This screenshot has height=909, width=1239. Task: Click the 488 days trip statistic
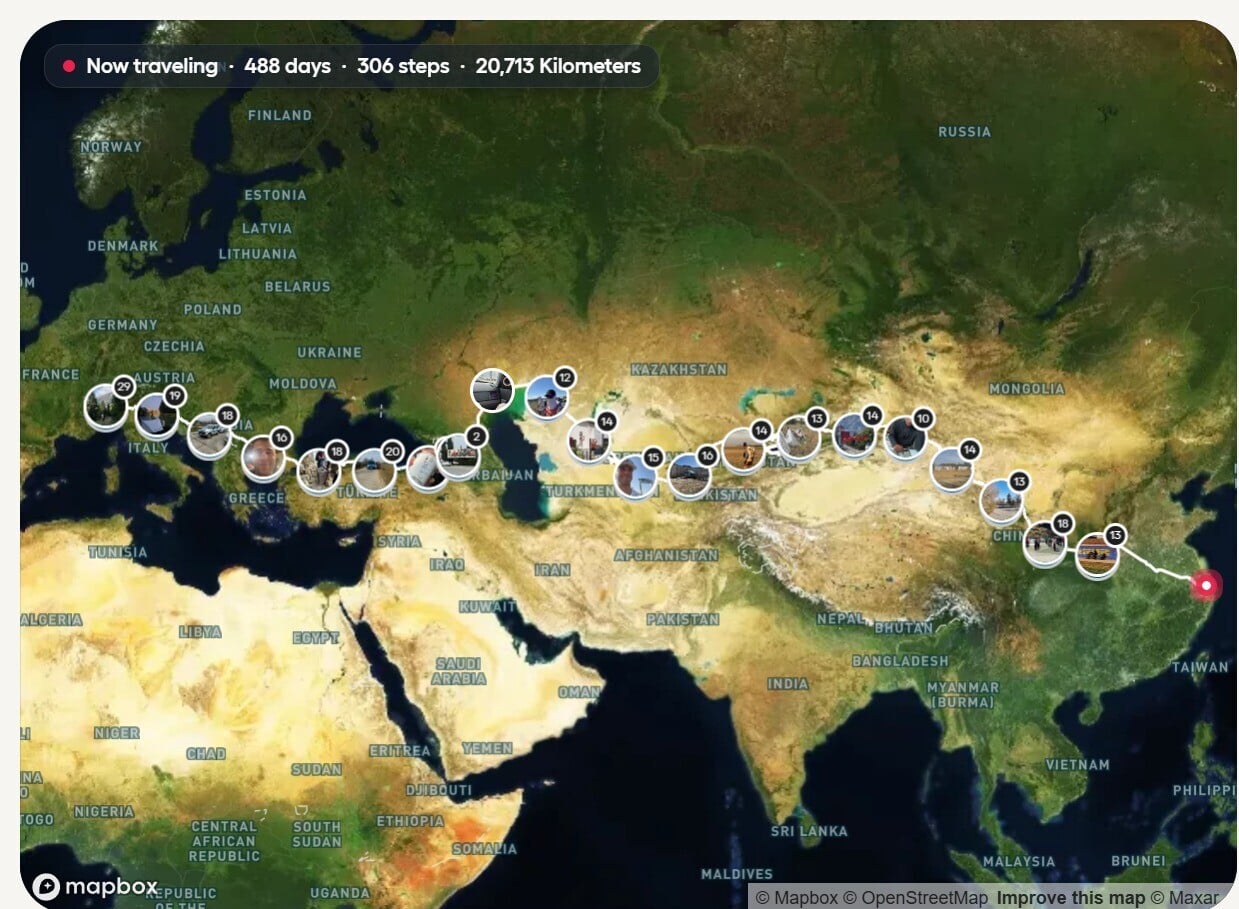pos(286,67)
